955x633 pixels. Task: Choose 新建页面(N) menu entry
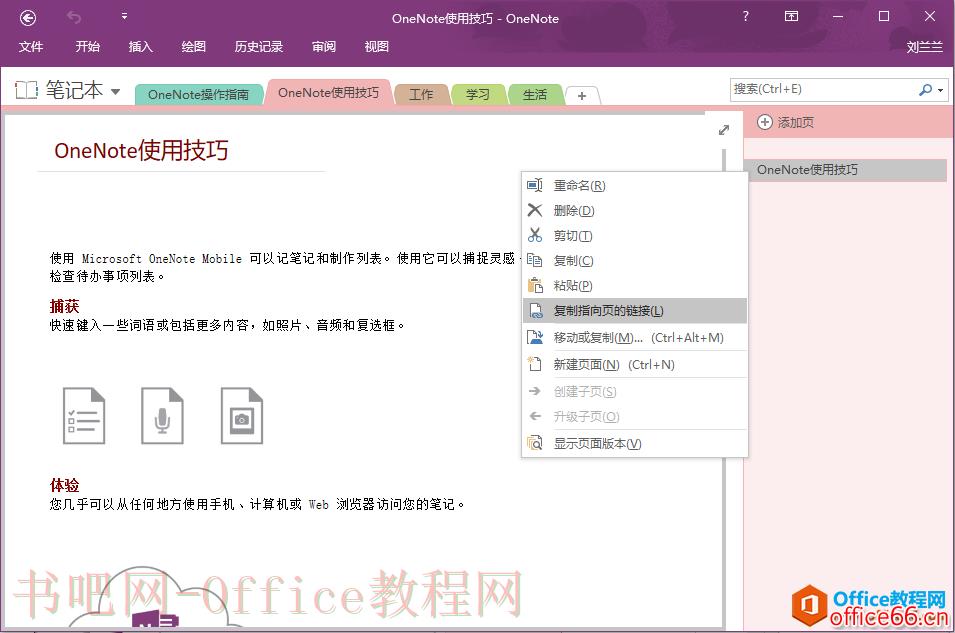(635, 364)
